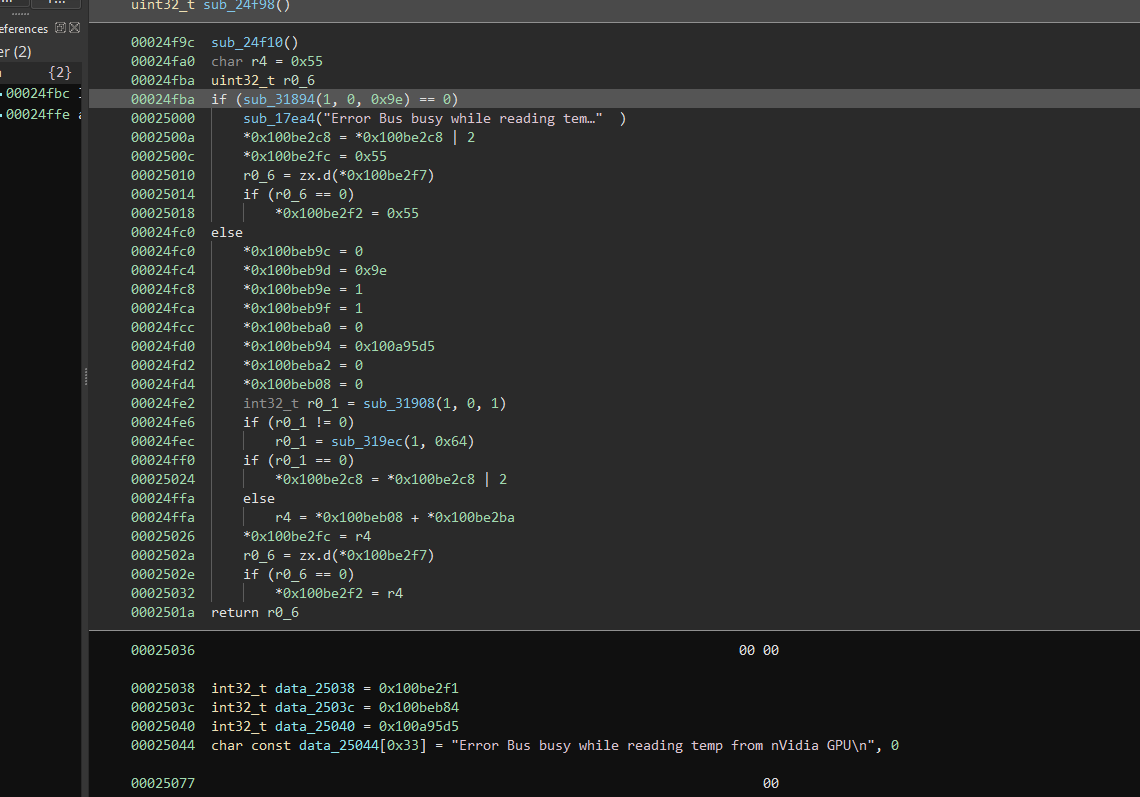The image size is (1140, 797).
Task: Select pointer *0x100beb94 assignment target
Action: (x=287, y=346)
